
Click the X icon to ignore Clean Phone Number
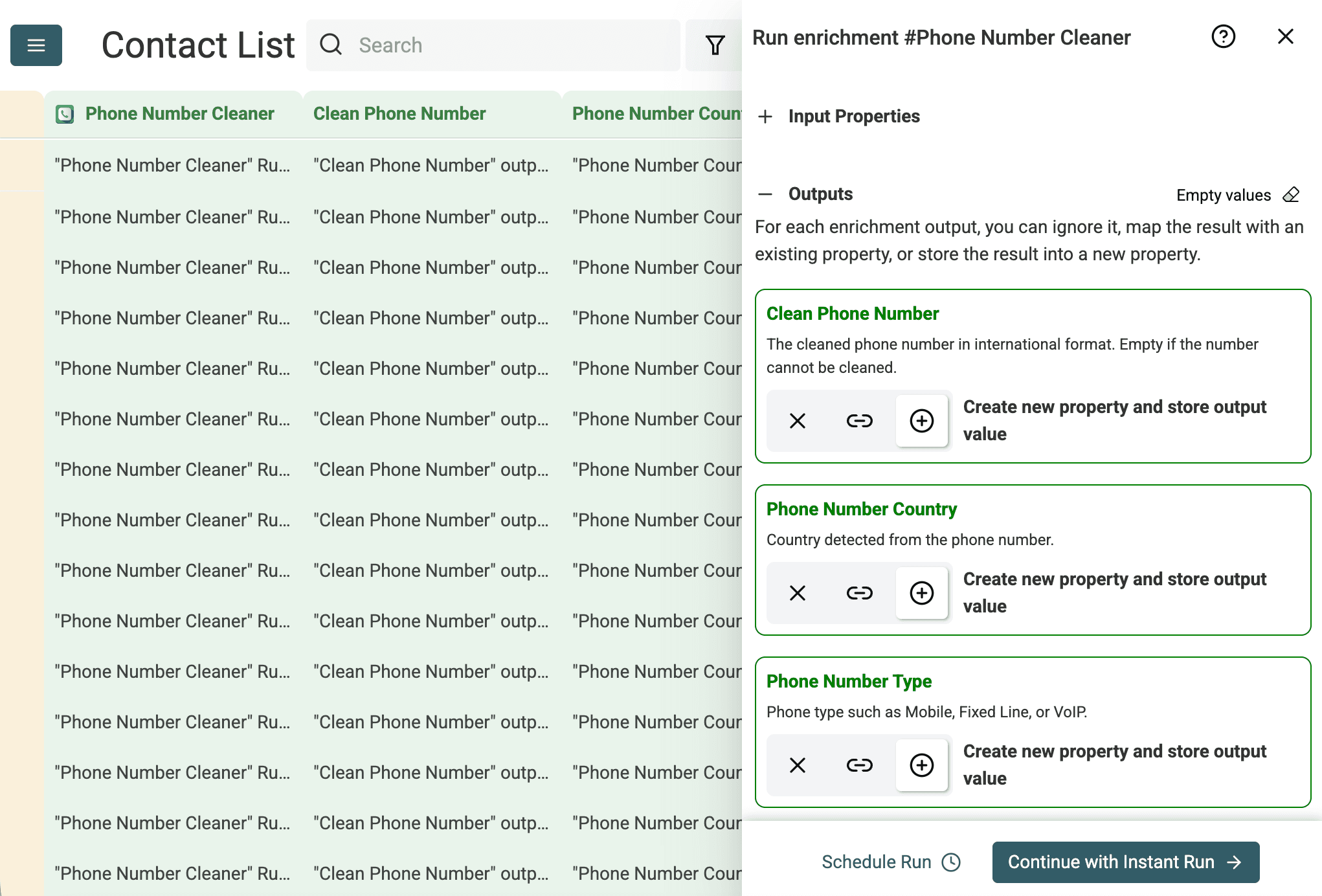tap(796, 421)
